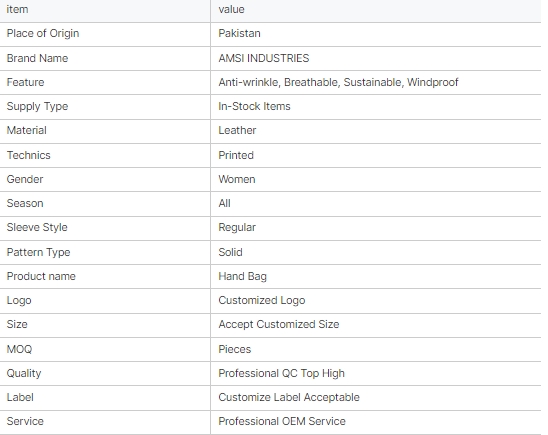Viewport: 548px width, 435px height.
Task: Select the Customize Label Acceptable text
Action: click(x=289, y=397)
